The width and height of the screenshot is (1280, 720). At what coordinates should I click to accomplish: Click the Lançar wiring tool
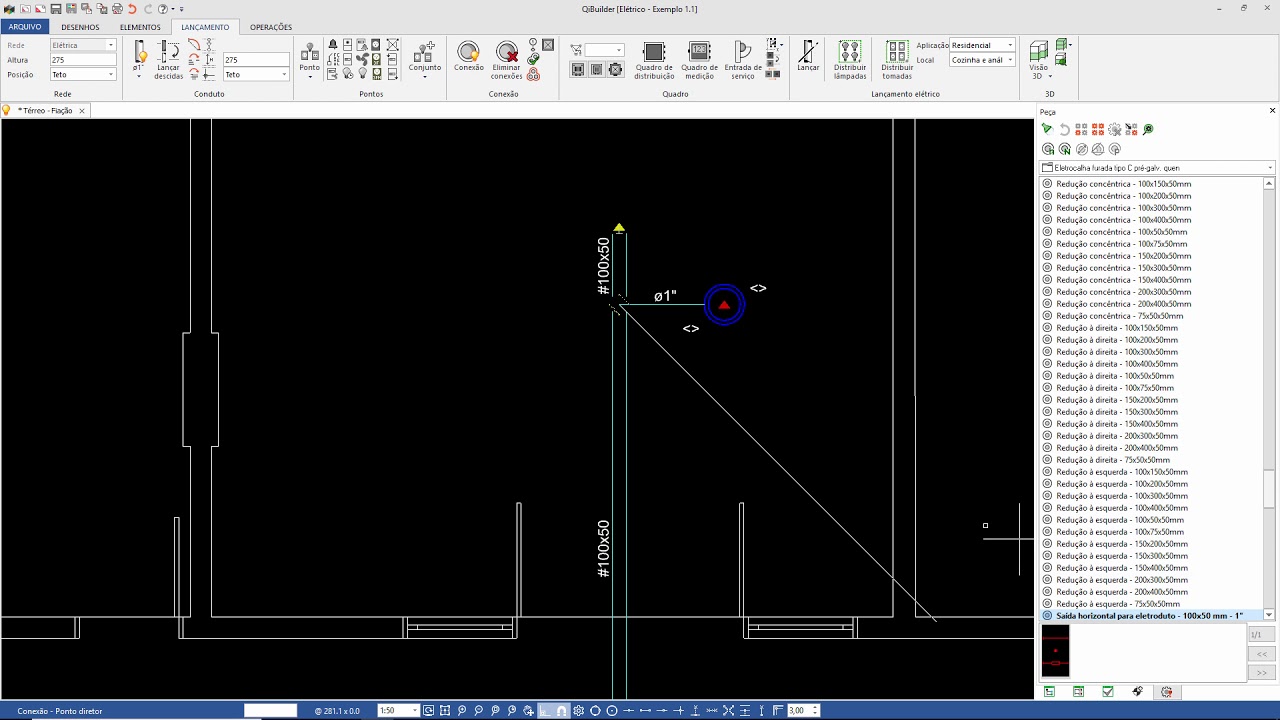pos(808,56)
